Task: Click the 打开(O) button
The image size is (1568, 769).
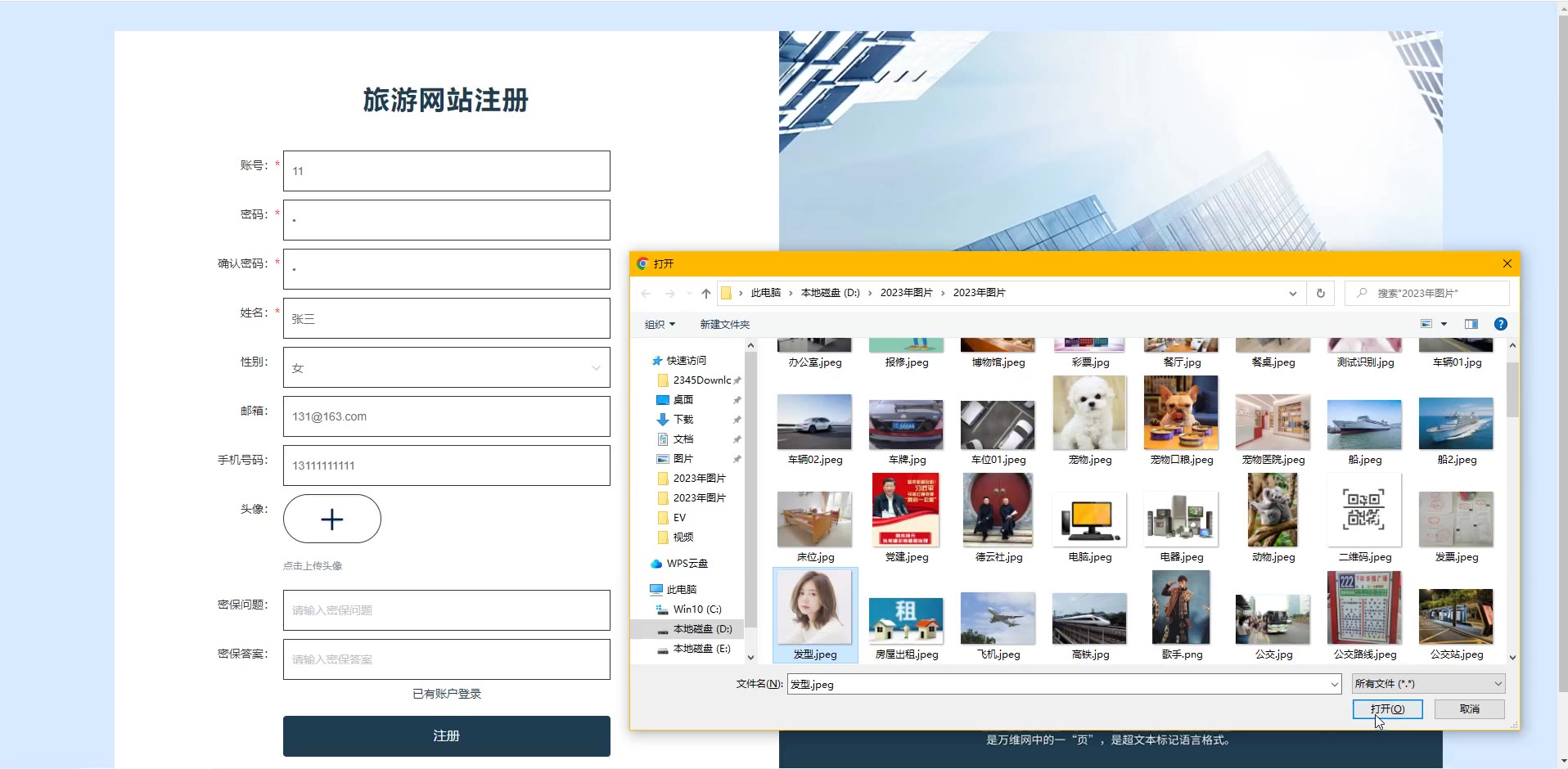Action: pos(1387,708)
